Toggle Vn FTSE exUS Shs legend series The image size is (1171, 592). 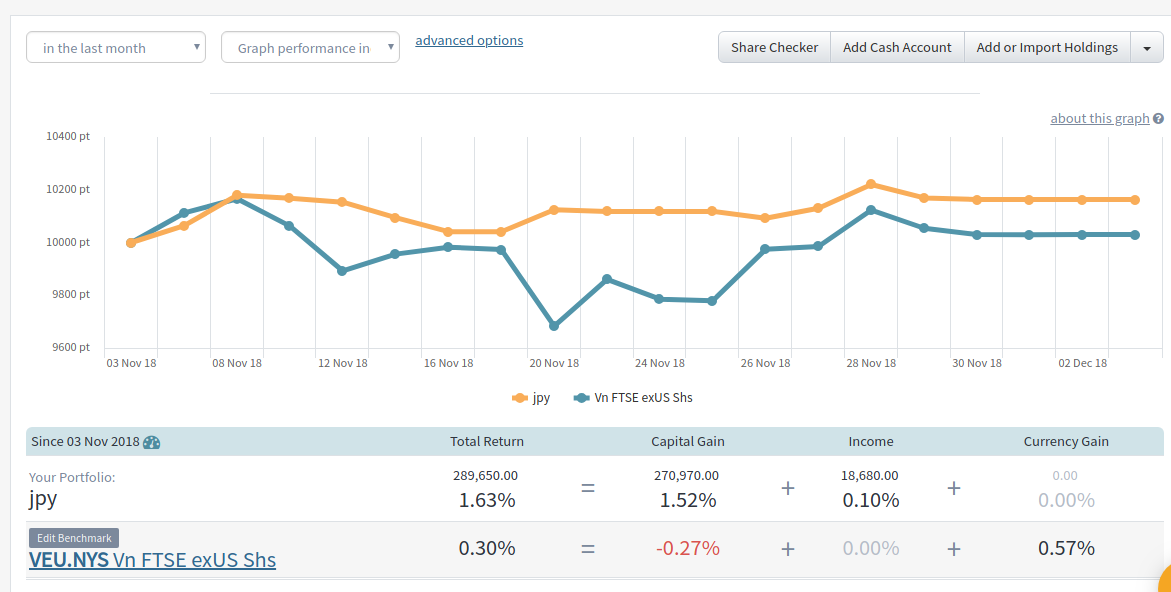(x=633, y=398)
